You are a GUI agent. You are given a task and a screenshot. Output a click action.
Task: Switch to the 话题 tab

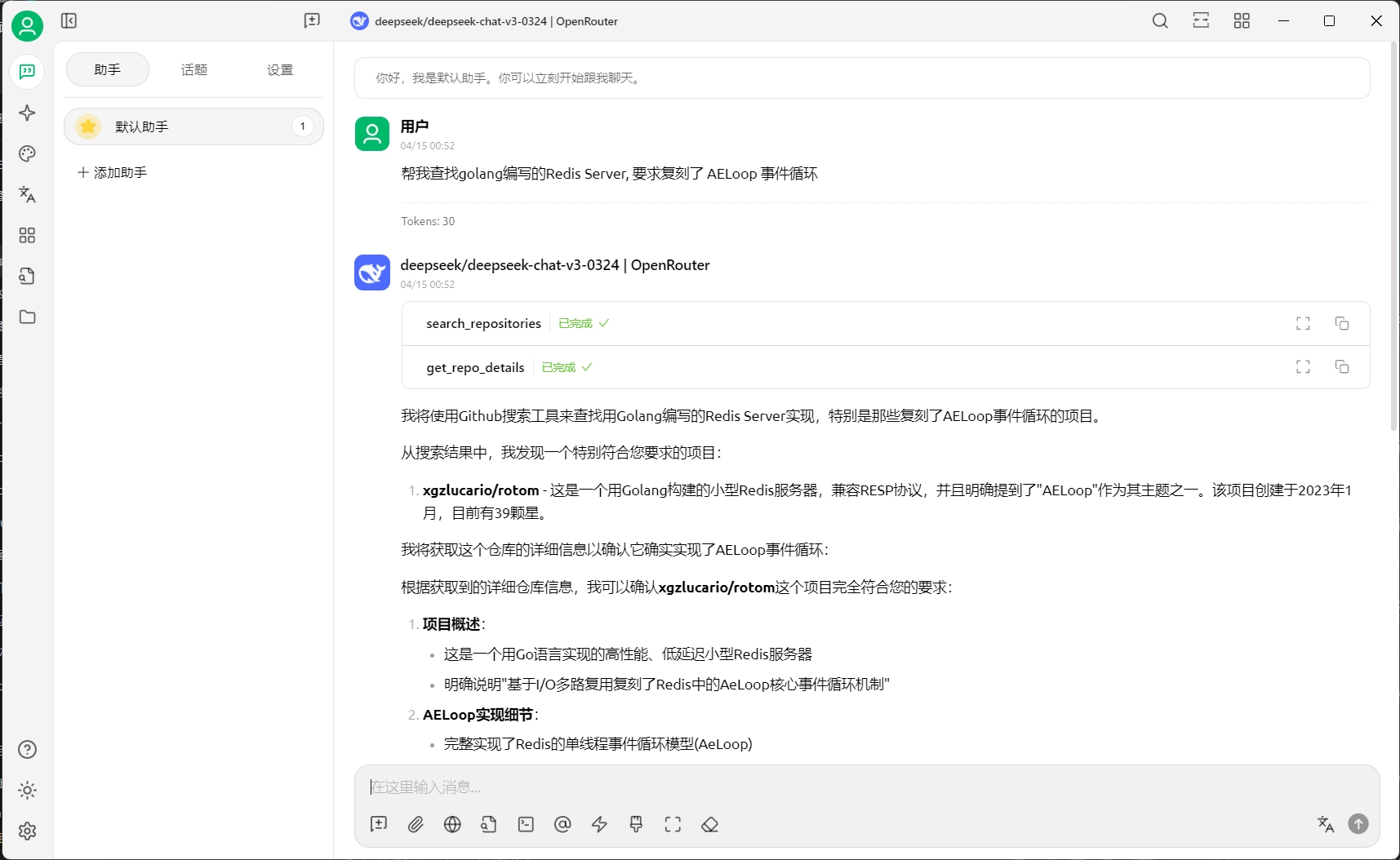pos(194,69)
